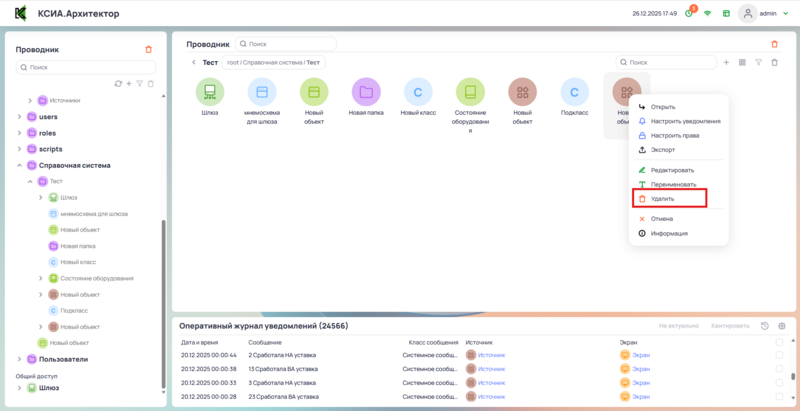Tick the select-all checkbox in journal header
The image size is (800, 411).
point(779,342)
